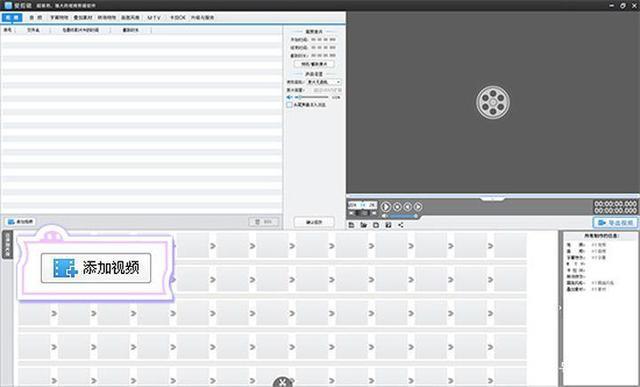This screenshot has width=640, height=387.
Task: Open the 升级与服务 tab
Action: tap(202, 18)
